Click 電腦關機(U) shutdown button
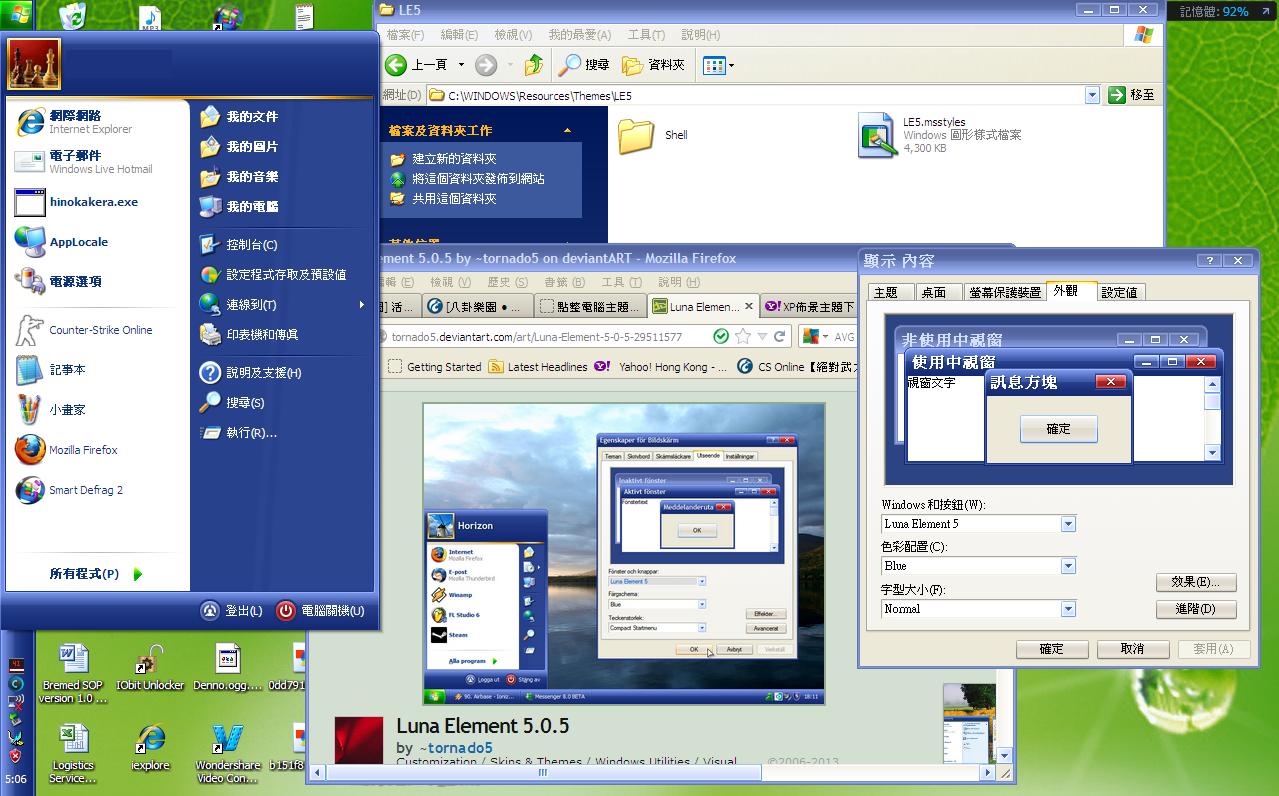 pyautogui.click(x=321, y=610)
